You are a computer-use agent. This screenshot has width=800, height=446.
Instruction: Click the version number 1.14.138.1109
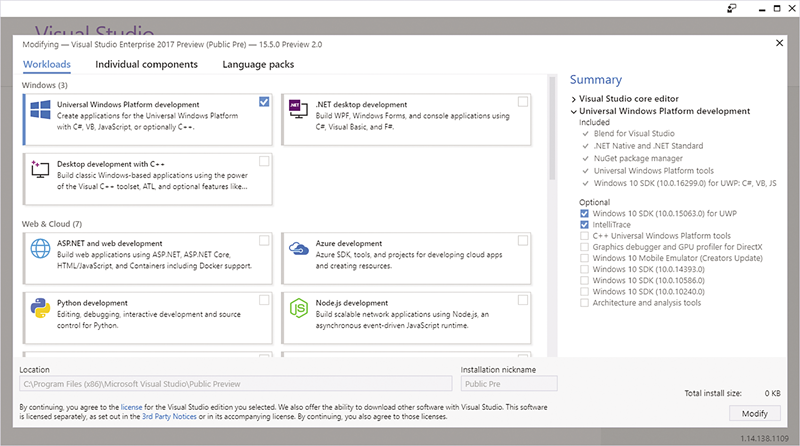(764, 438)
